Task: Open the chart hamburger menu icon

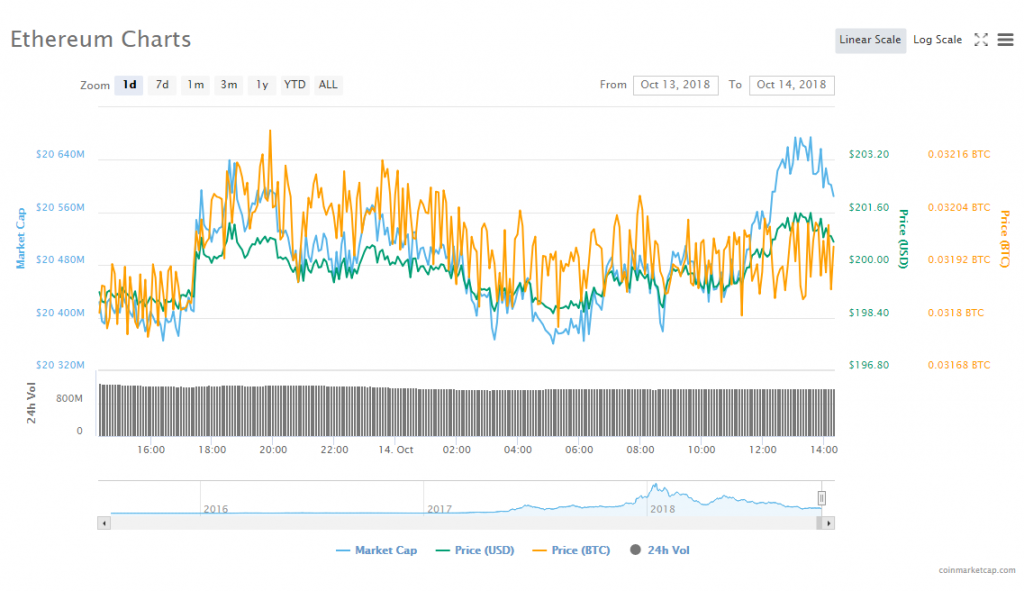Action: tap(1005, 40)
